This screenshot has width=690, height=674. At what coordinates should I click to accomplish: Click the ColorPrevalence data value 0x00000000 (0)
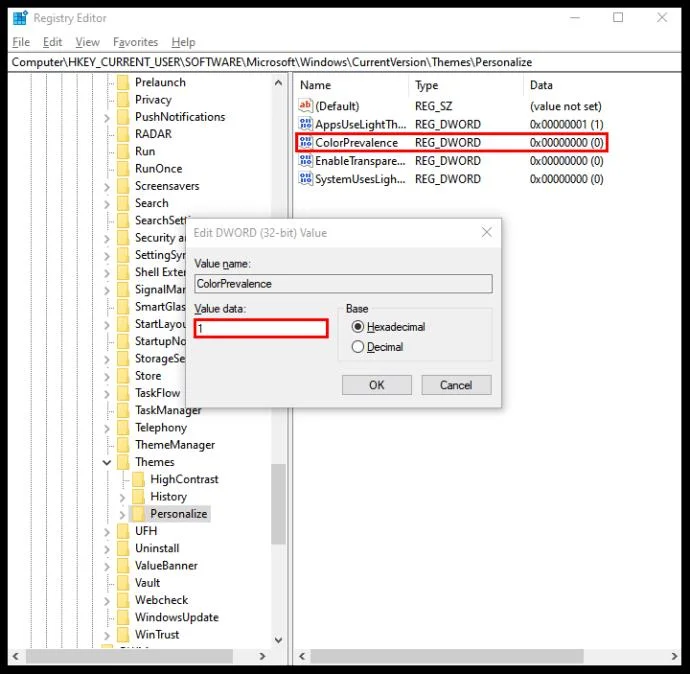(x=566, y=143)
